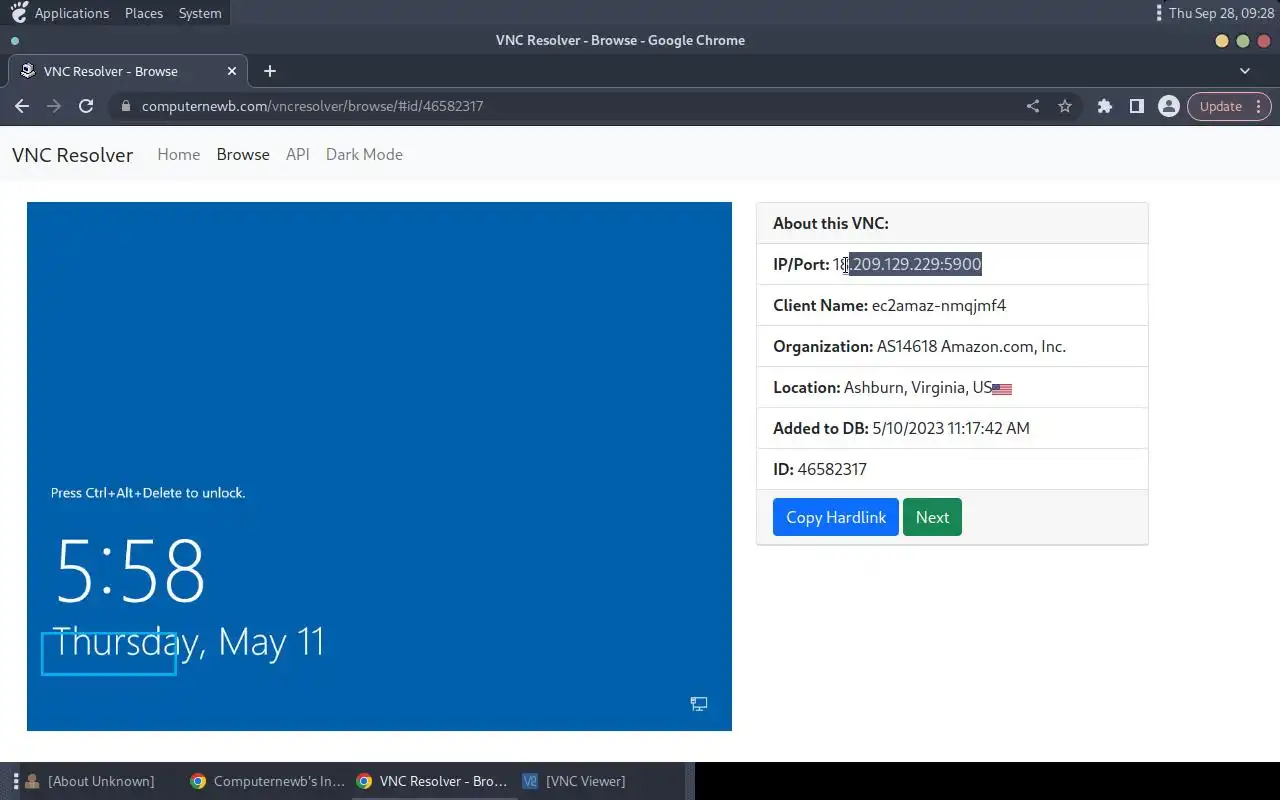Screen dimensions: 1280x800
Task: Click the VNC Resolver brand link
Action: 72,155
